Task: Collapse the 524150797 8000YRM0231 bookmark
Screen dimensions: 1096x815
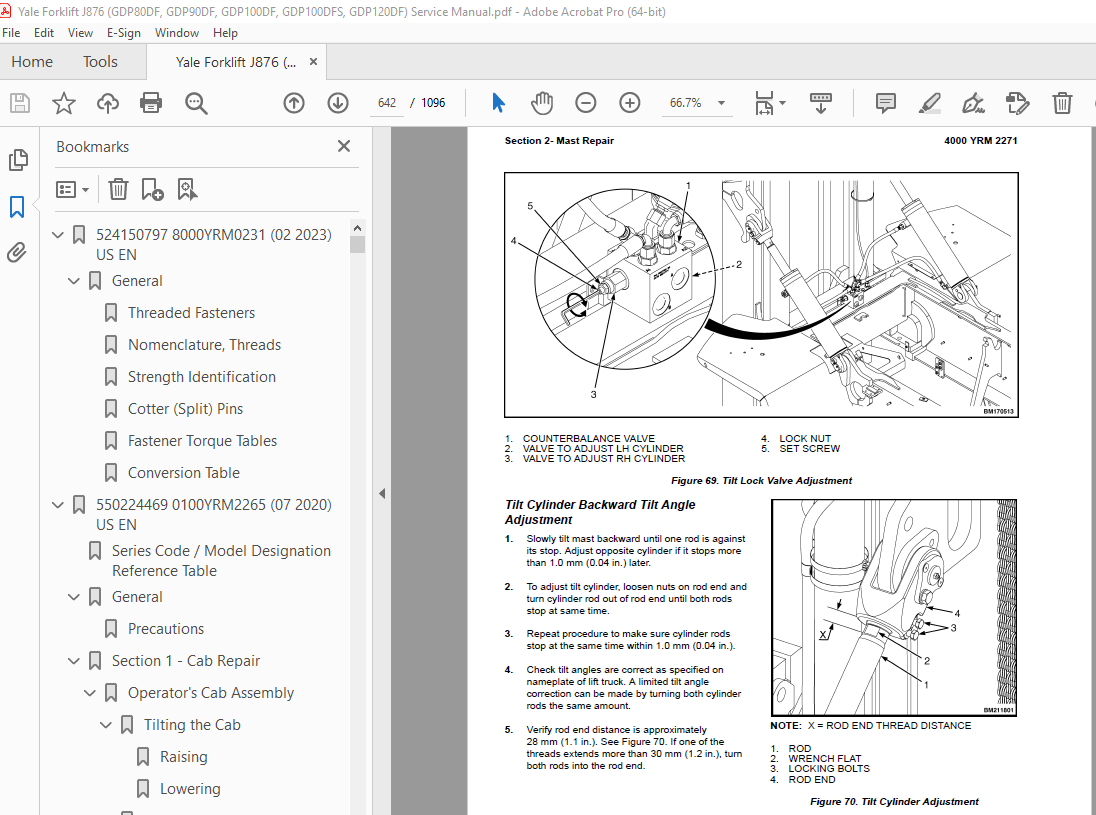Action: point(58,235)
